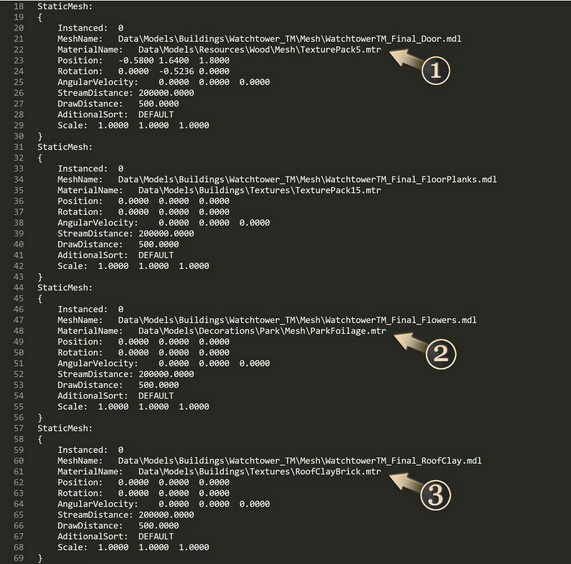Click the StaticMesh header on line 57
Image resolution: width=571 pixels, height=564 pixels.
tap(65, 429)
